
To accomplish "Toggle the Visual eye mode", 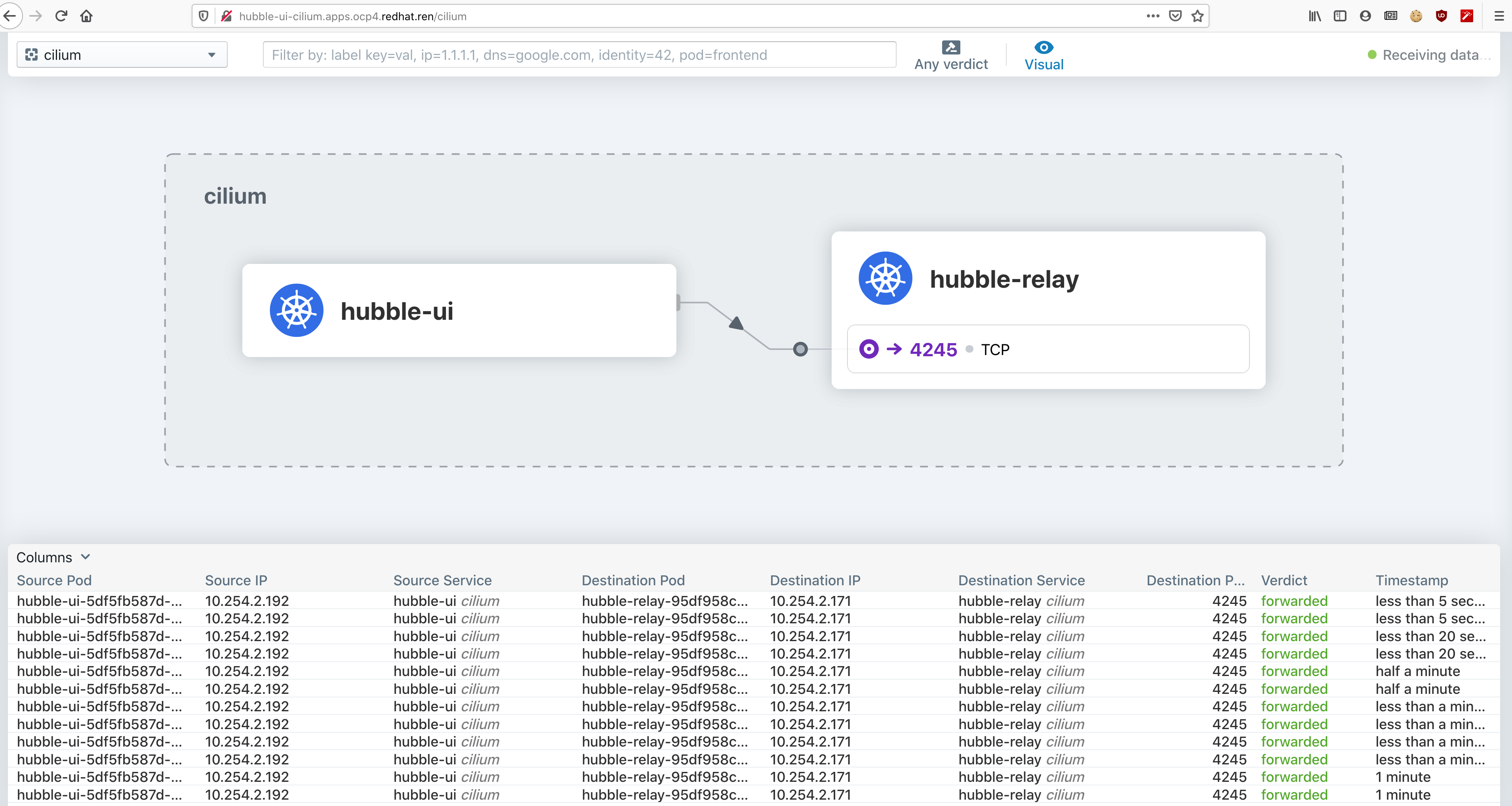I will pyautogui.click(x=1044, y=47).
